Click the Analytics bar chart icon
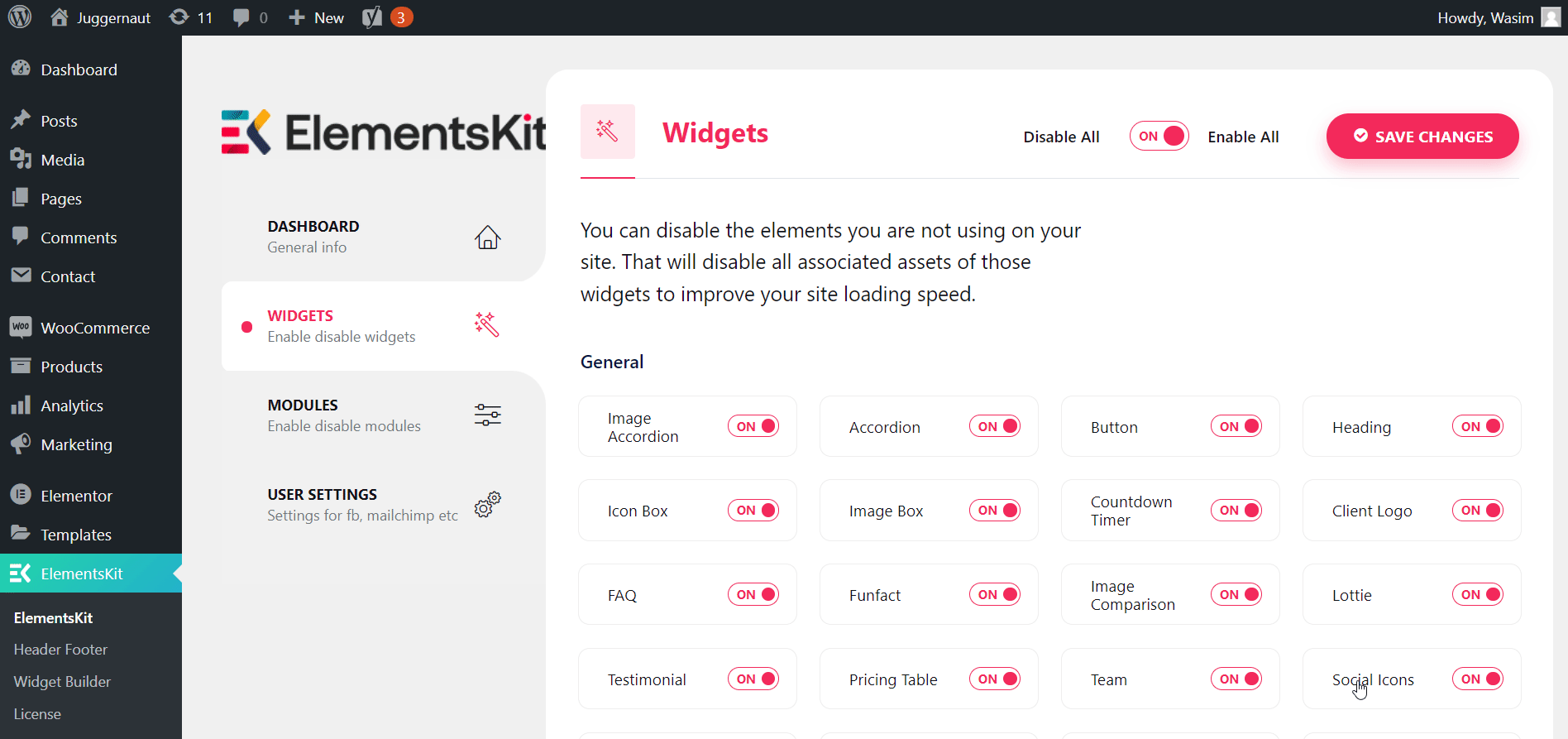This screenshot has height=739, width=1568. (x=21, y=405)
